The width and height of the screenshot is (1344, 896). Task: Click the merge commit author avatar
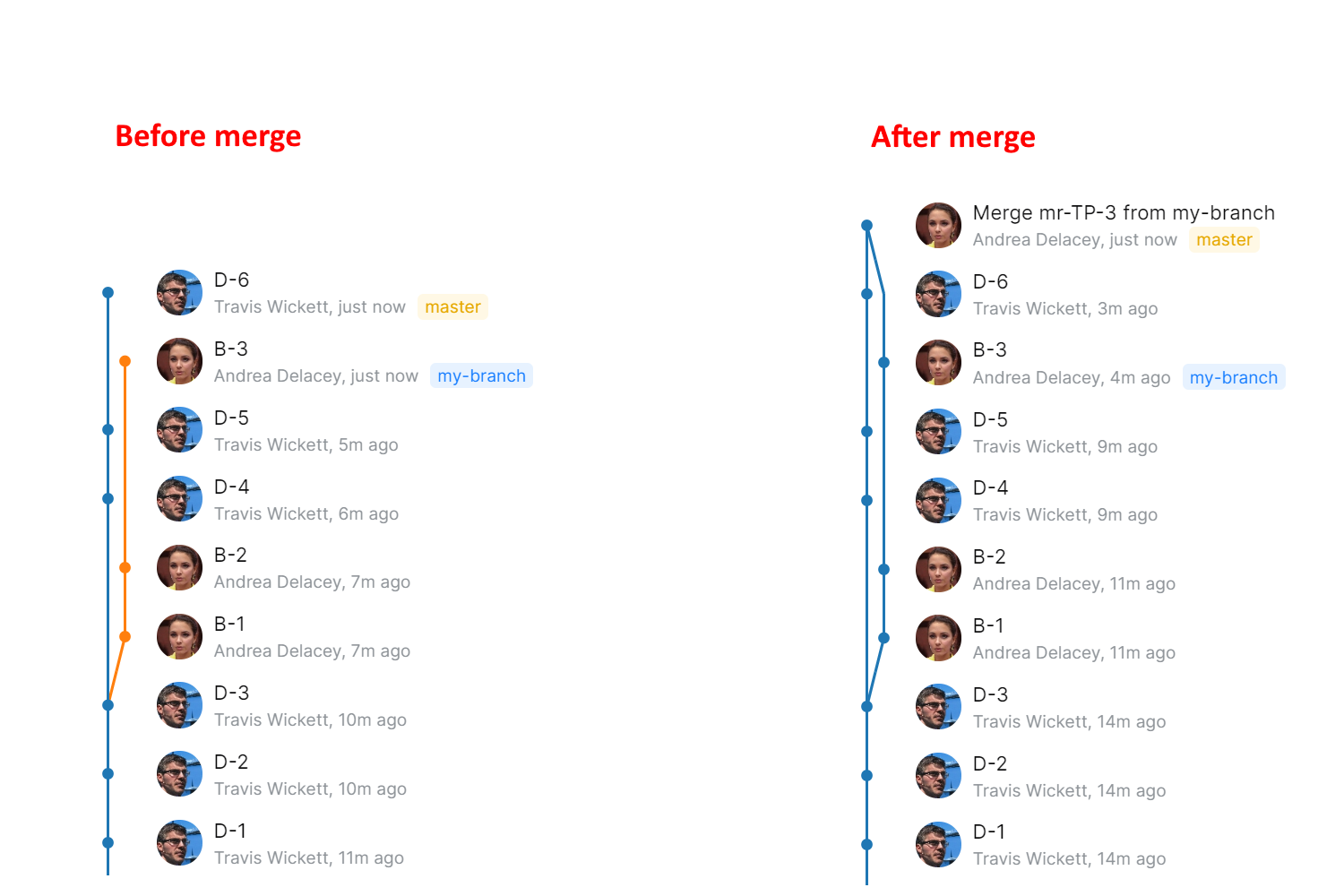tap(938, 225)
